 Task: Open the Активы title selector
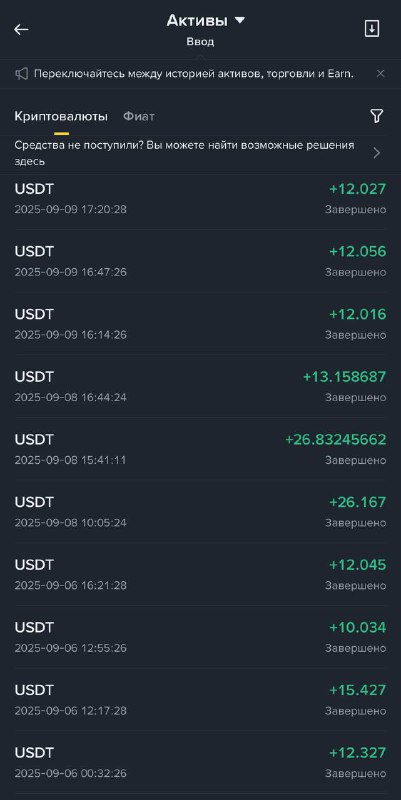pos(197,20)
